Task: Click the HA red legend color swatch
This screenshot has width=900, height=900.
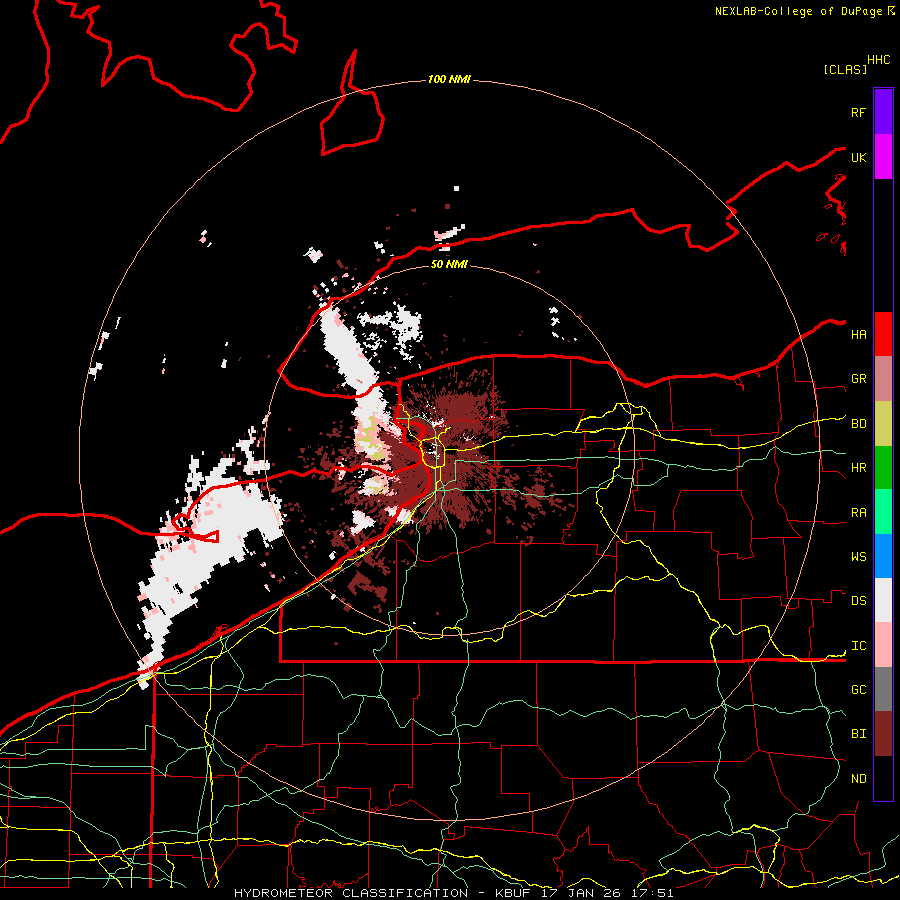Action: (x=883, y=334)
